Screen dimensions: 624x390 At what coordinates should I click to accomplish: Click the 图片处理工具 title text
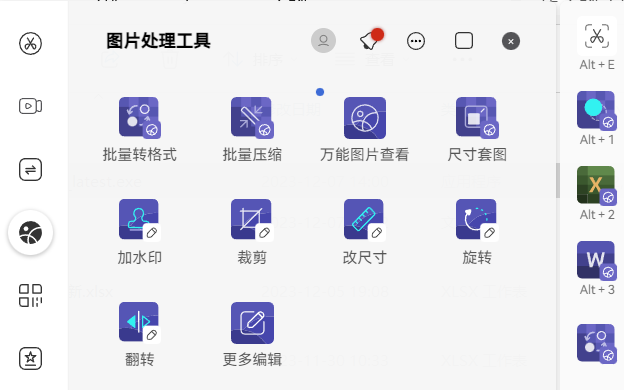158,41
